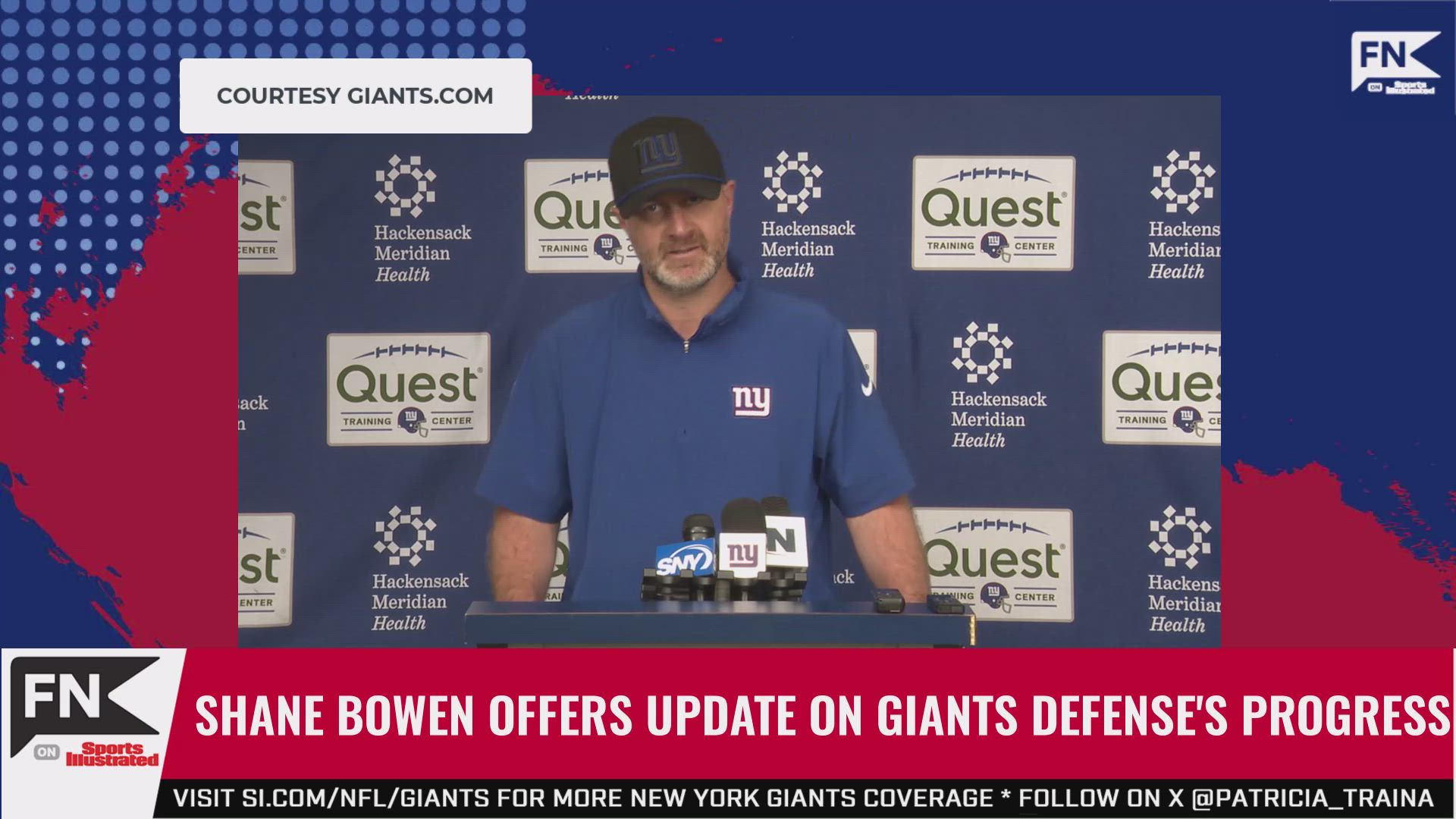Click the Quest Training Center sign at top right

coord(993,213)
